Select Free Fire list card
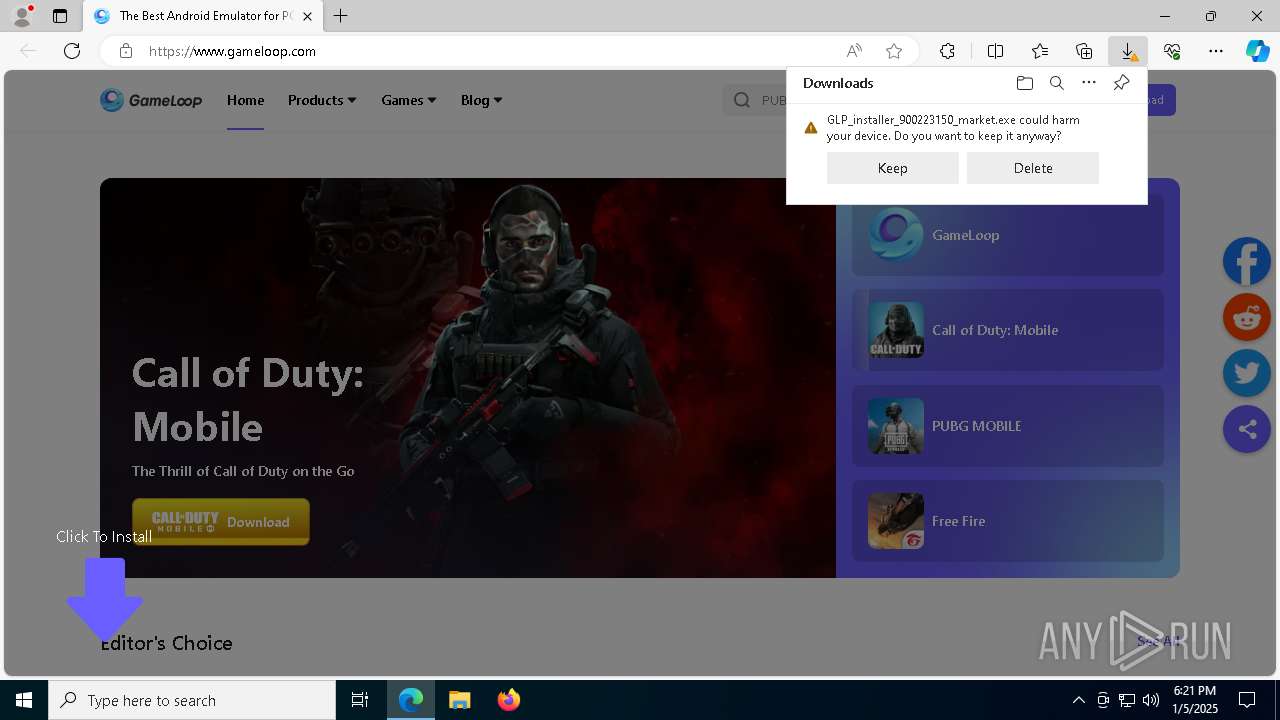This screenshot has height=720, width=1280. pyautogui.click(x=1008, y=521)
